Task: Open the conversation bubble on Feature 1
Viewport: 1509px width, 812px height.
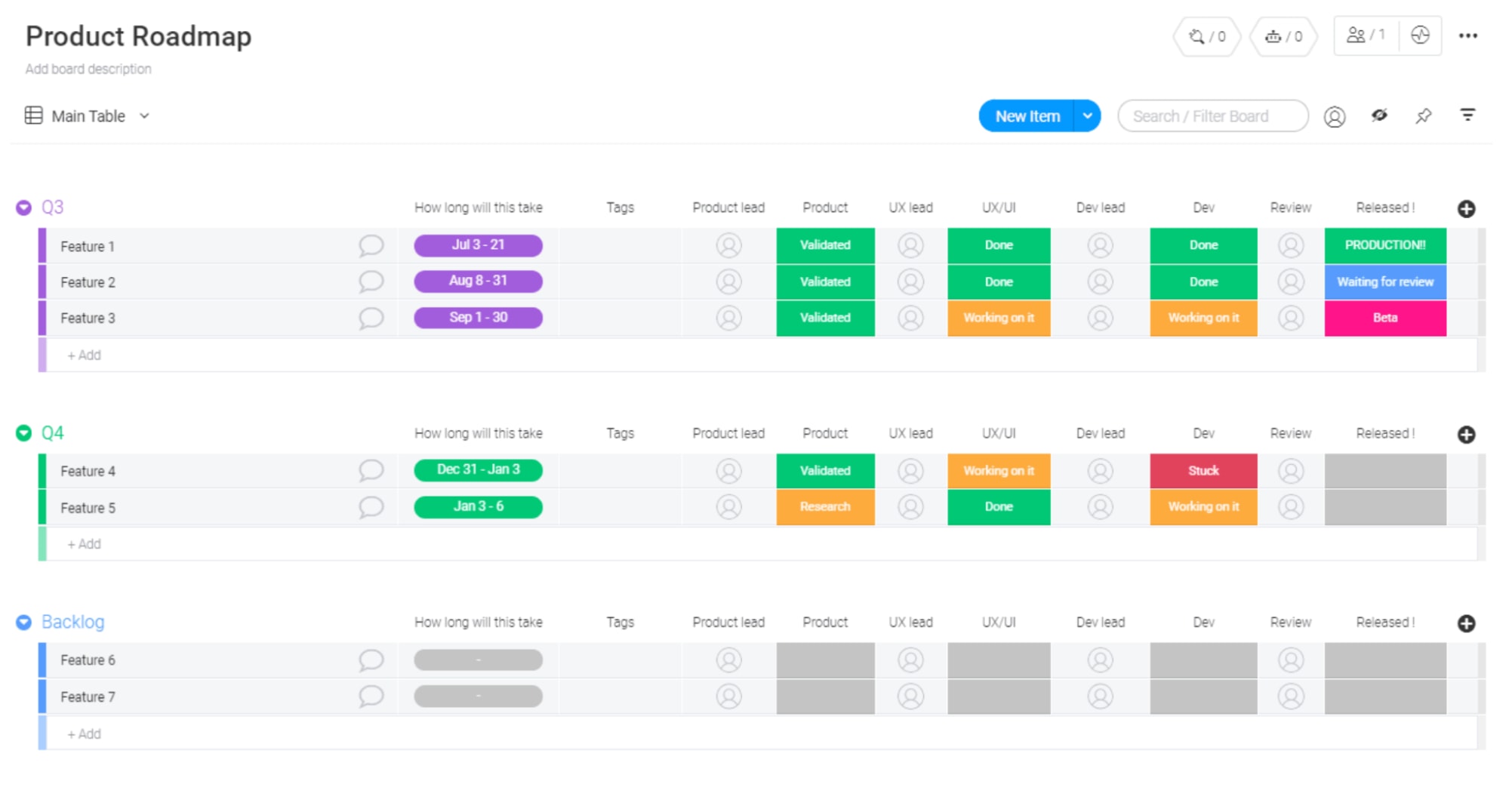Action: coord(371,245)
